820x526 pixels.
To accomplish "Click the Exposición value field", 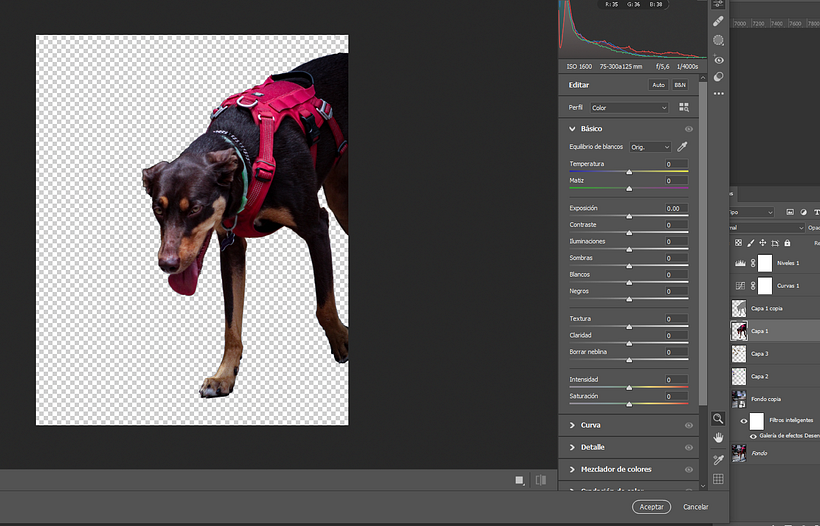I will tap(676, 208).
